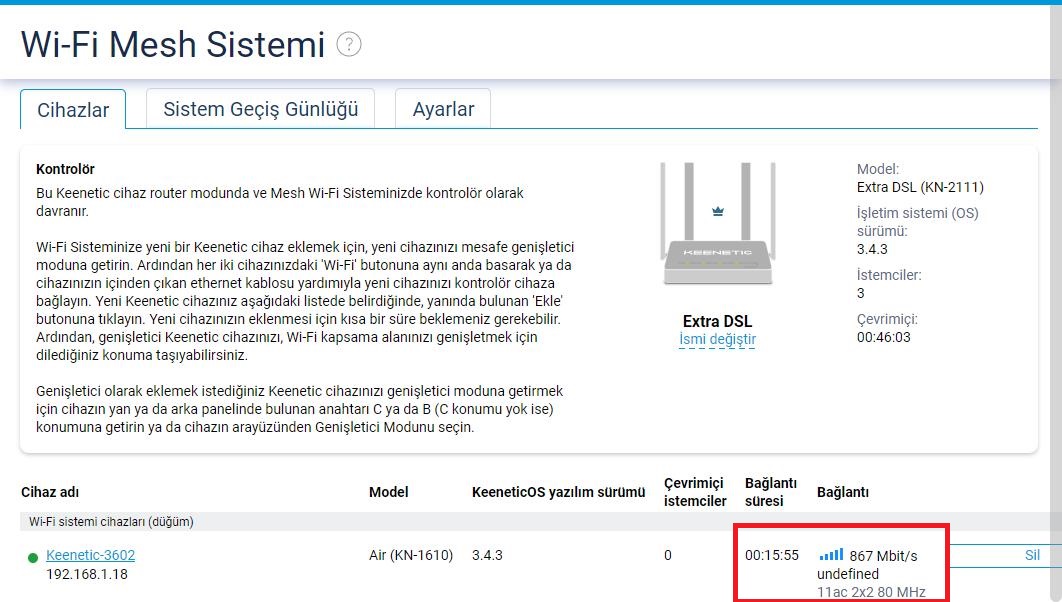Open the Ayarlar tab
1062x602 pixels.
[x=443, y=108]
